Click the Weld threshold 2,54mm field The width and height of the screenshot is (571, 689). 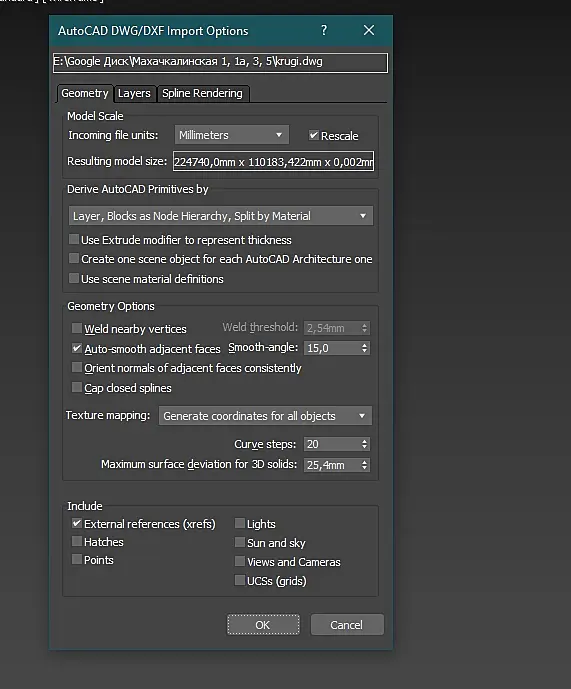coord(331,328)
